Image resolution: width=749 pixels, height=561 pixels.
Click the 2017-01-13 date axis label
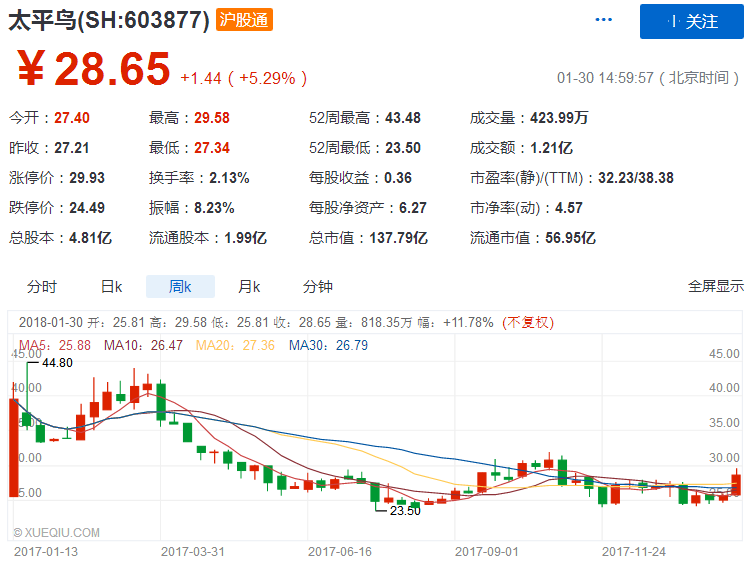pyautogui.click(x=46, y=551)
